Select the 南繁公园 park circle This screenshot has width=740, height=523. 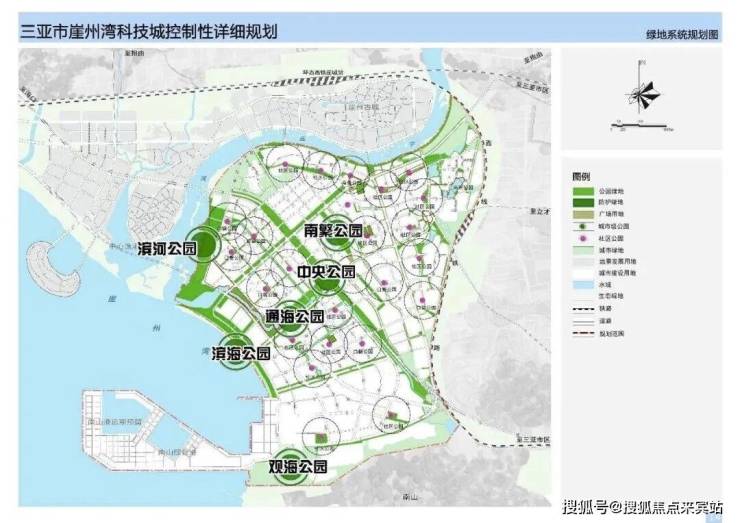338,231
